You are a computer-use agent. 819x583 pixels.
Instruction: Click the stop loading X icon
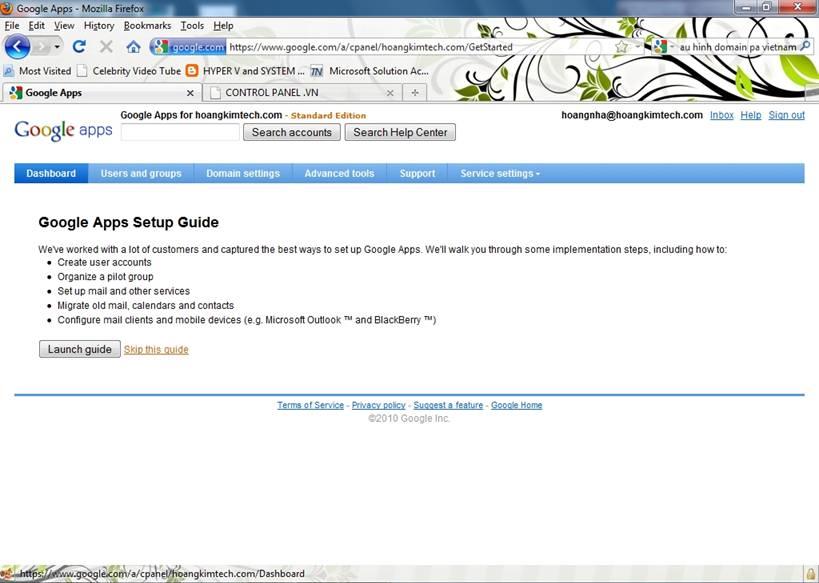[x=106, y=47]
